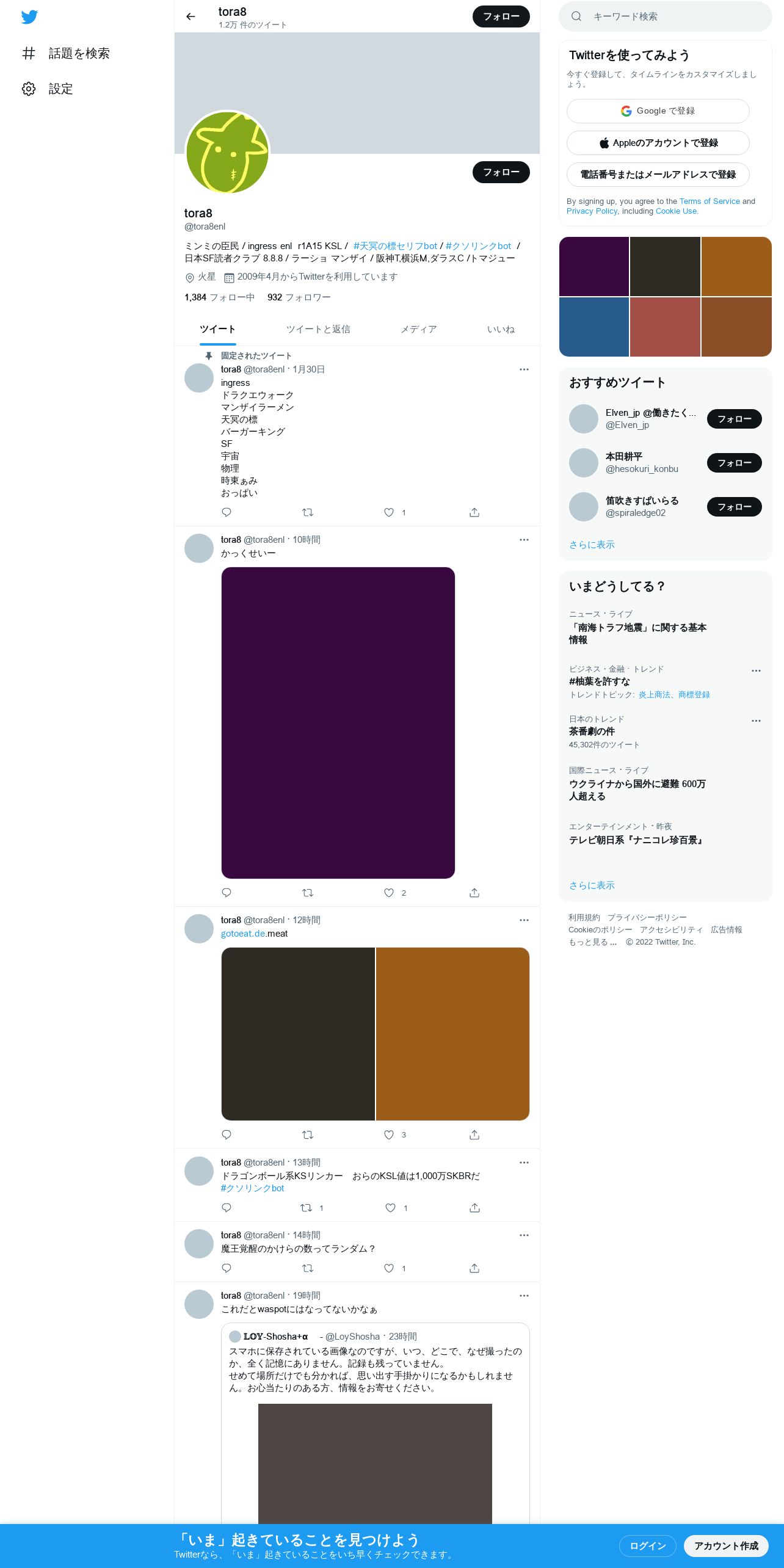This screenshot has height=1568, width=784.
Task: Open options menu for 茶番劇の件 trend
Action: tap(756, 720)
